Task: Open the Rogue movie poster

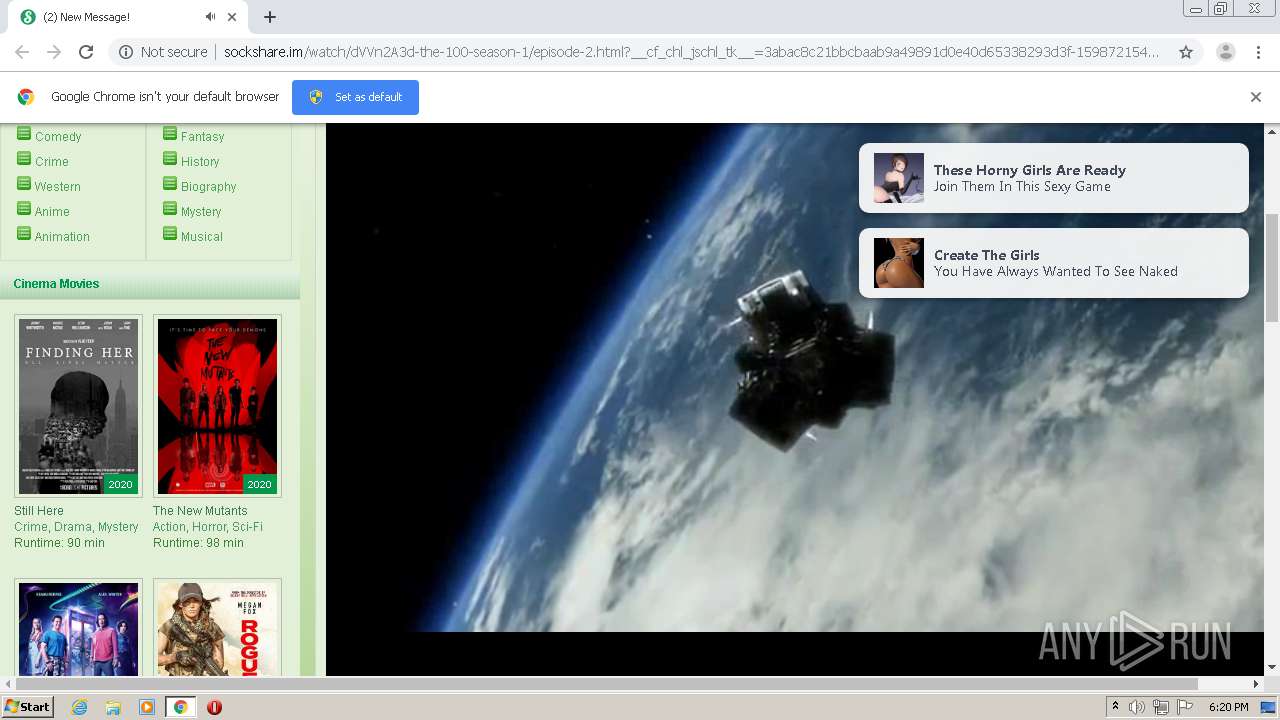Action: pyautogui.click(x=217, y=628)
